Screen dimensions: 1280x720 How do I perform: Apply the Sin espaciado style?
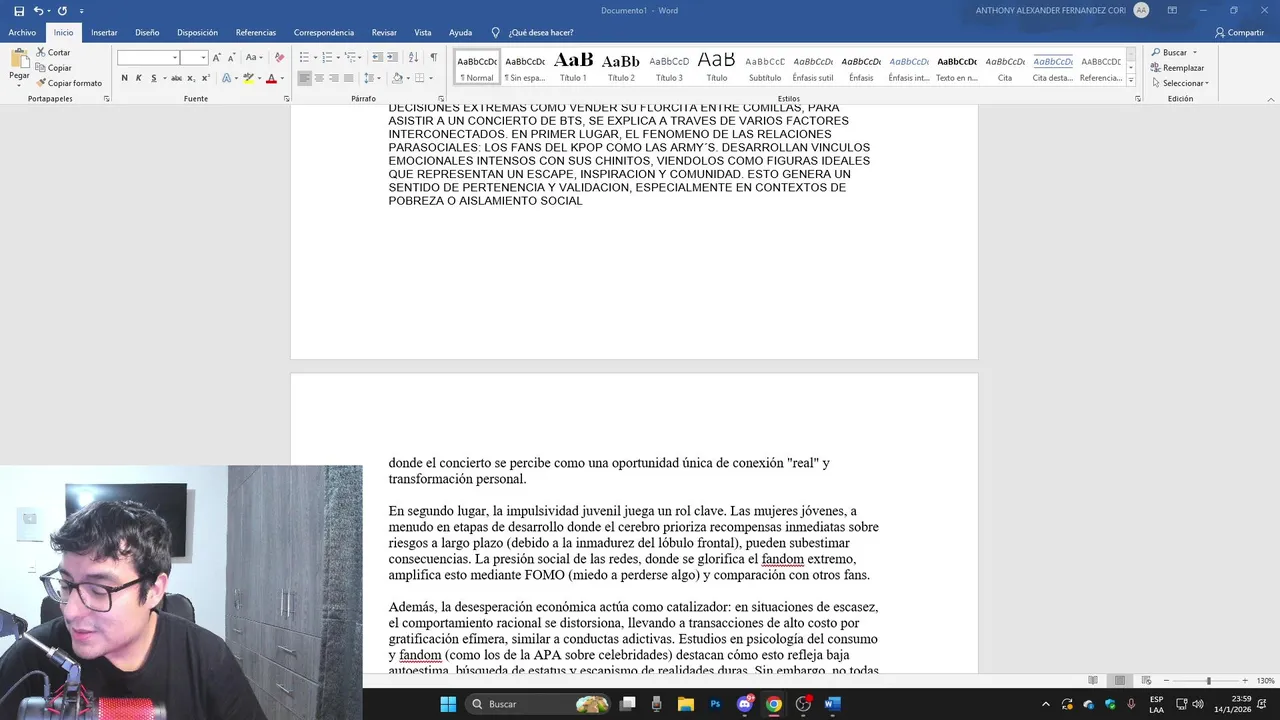[525, 67]
